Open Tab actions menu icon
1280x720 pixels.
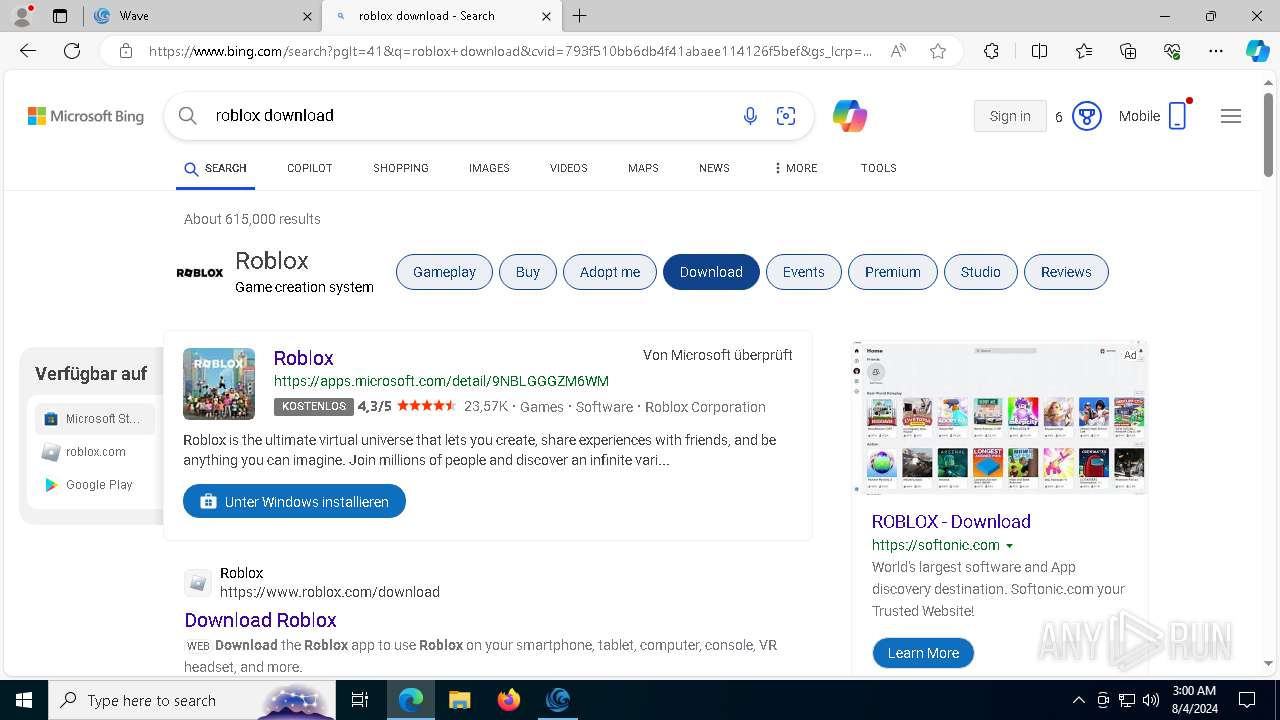pyautogui.click(x=60, y=16)
